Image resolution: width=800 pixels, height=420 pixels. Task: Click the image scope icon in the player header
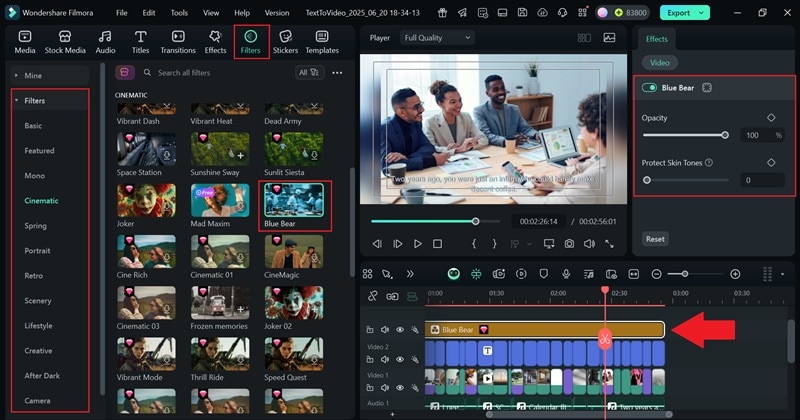(x=609, y=38)
